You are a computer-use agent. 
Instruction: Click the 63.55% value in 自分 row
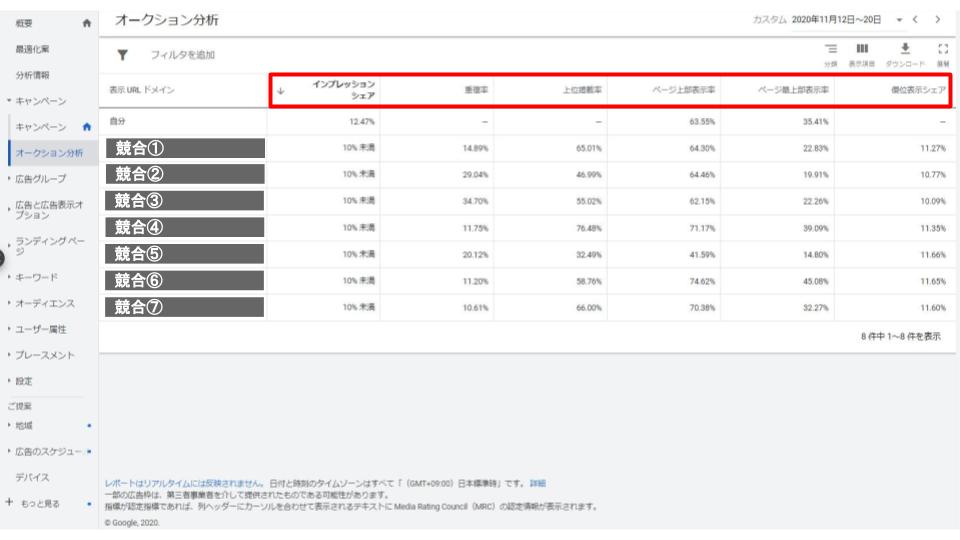coord(702,121)
